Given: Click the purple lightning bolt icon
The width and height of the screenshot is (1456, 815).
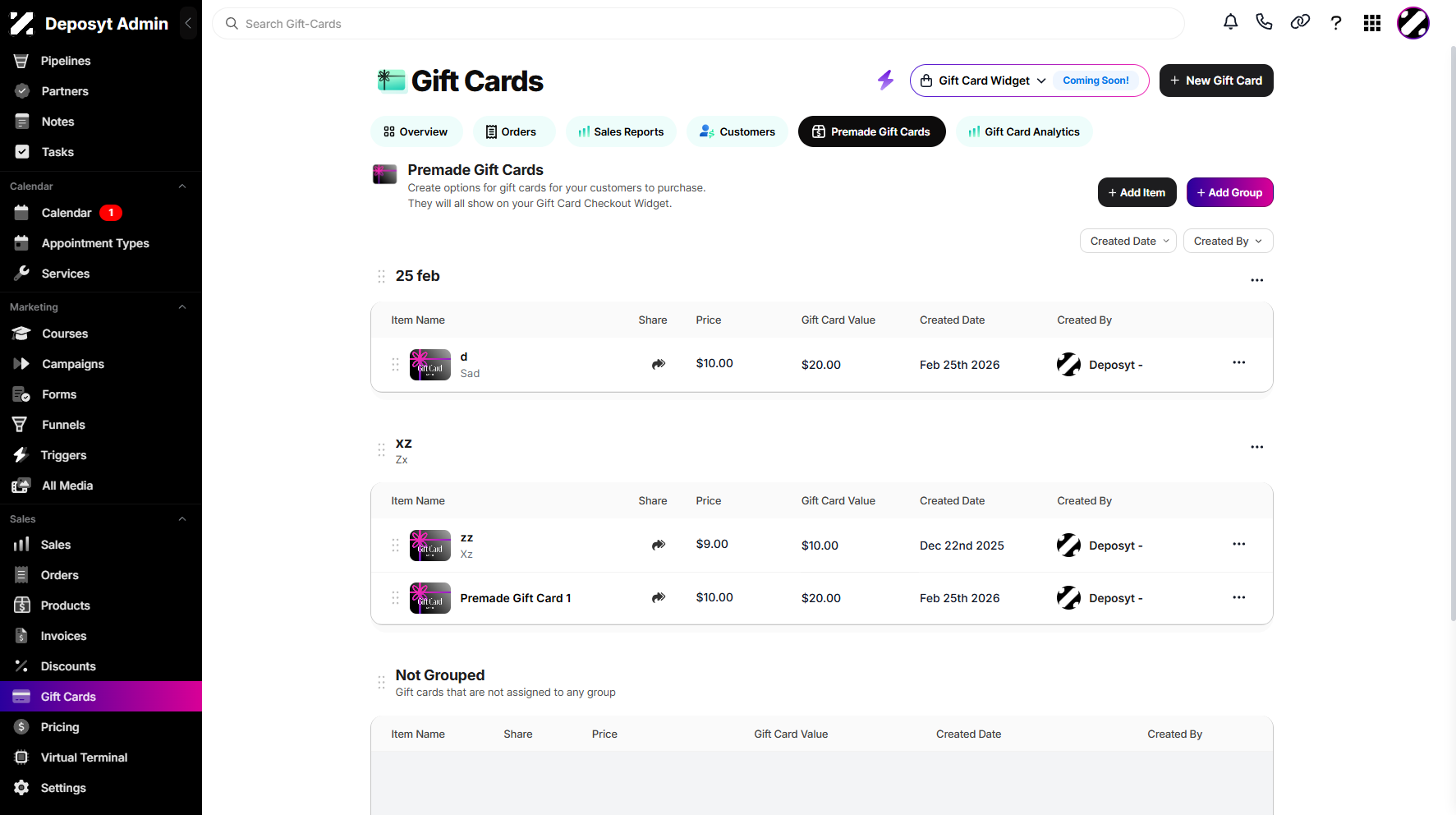Looking at the screenshot, I should [885, 80].
